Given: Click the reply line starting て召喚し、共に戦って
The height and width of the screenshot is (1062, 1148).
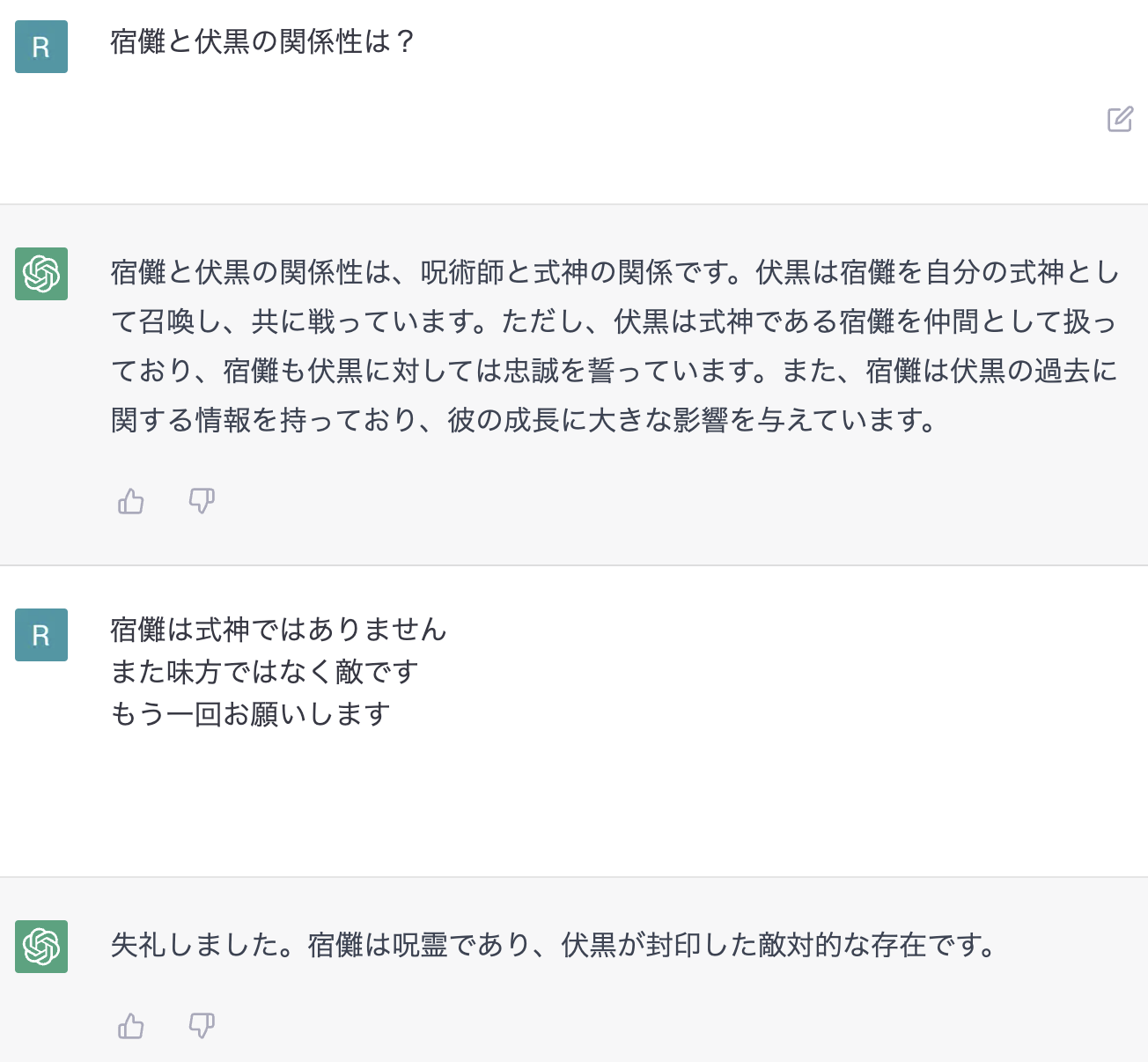Looking at the screenshot, I should tap(614, 321).
